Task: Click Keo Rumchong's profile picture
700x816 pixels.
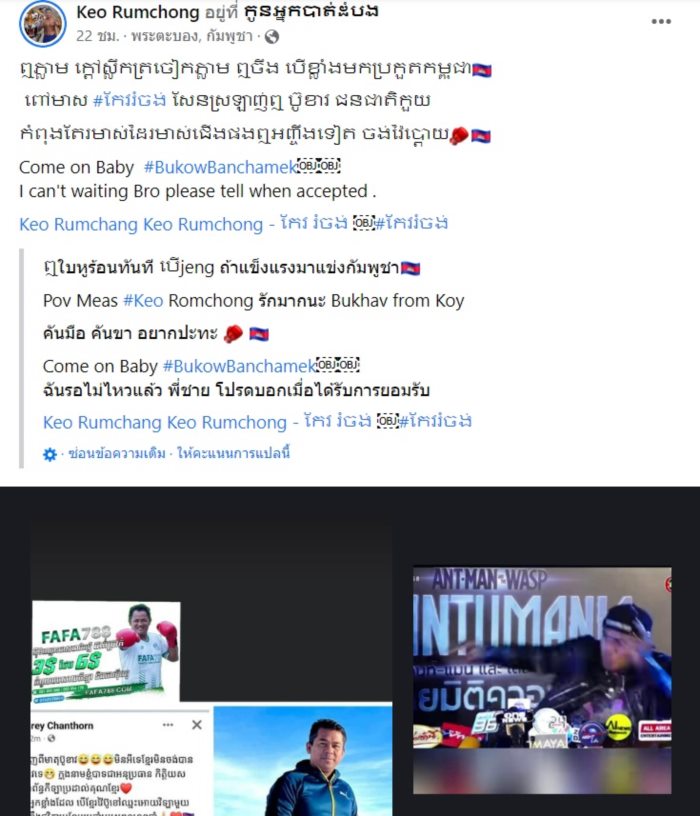Action: pos(43,24)
